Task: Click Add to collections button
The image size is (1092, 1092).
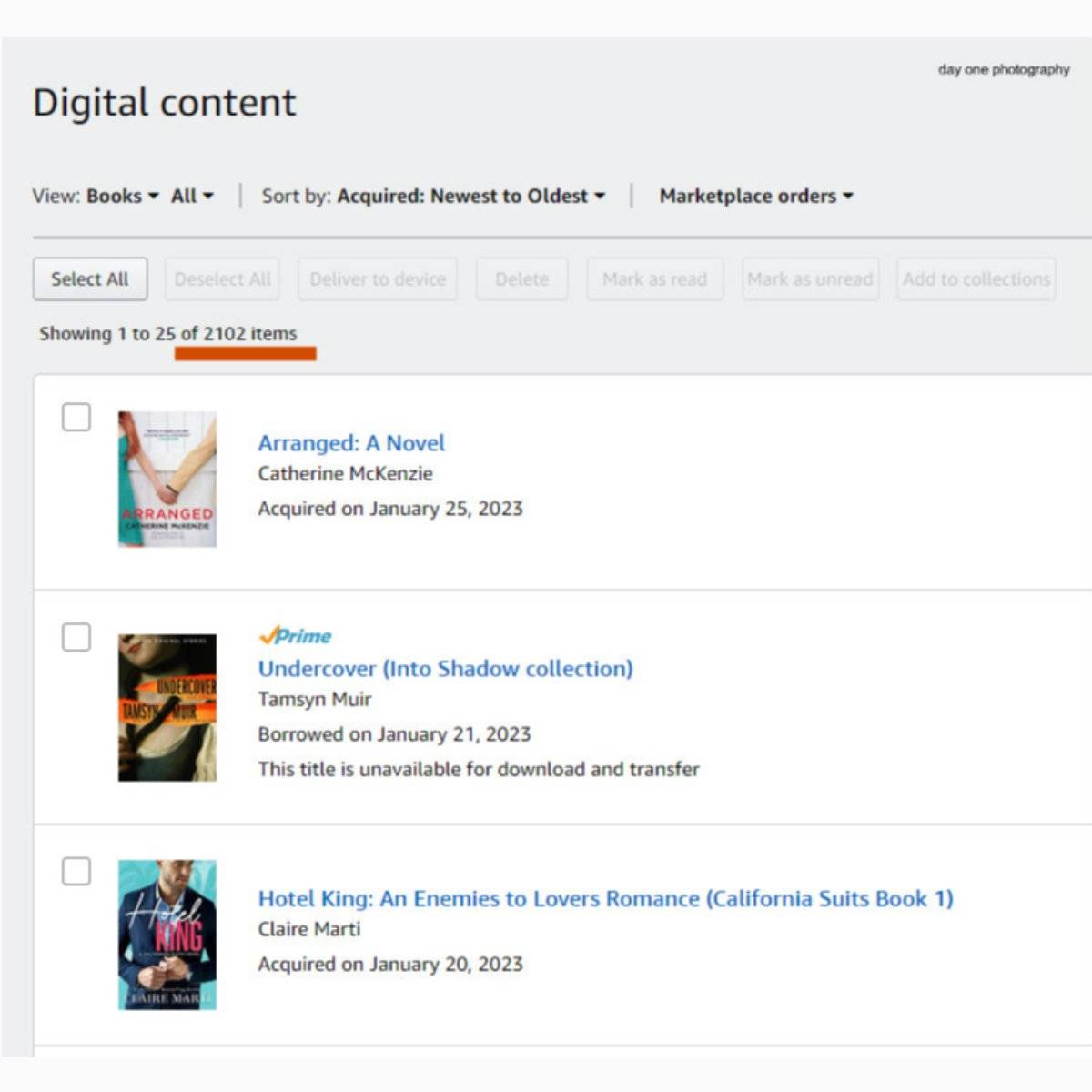Action: click(976, 279)
